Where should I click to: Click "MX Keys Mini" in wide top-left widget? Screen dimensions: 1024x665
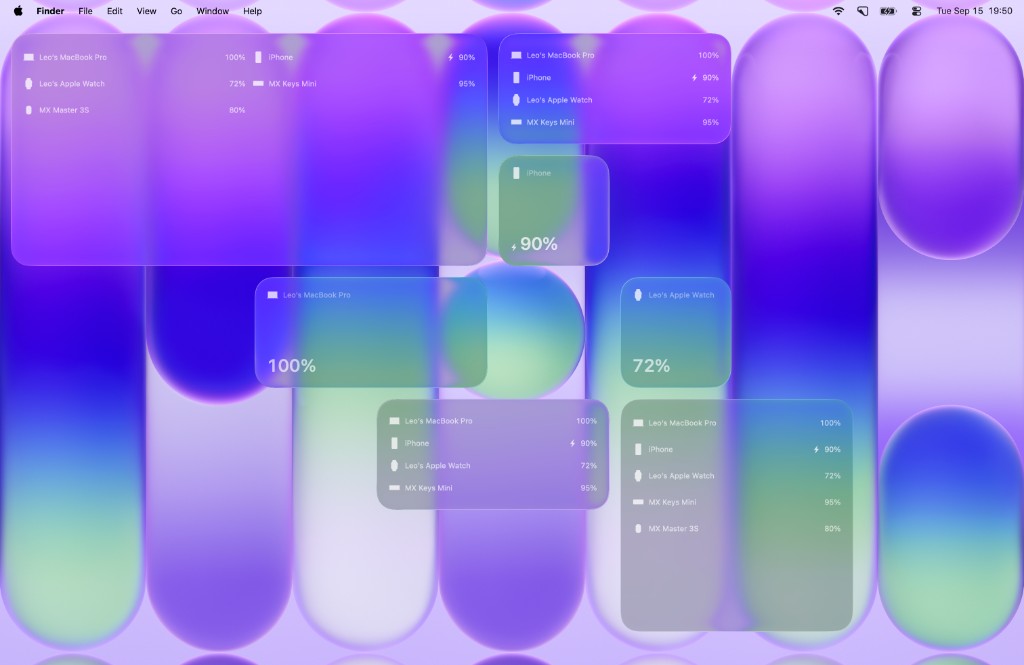coord(293,84)
